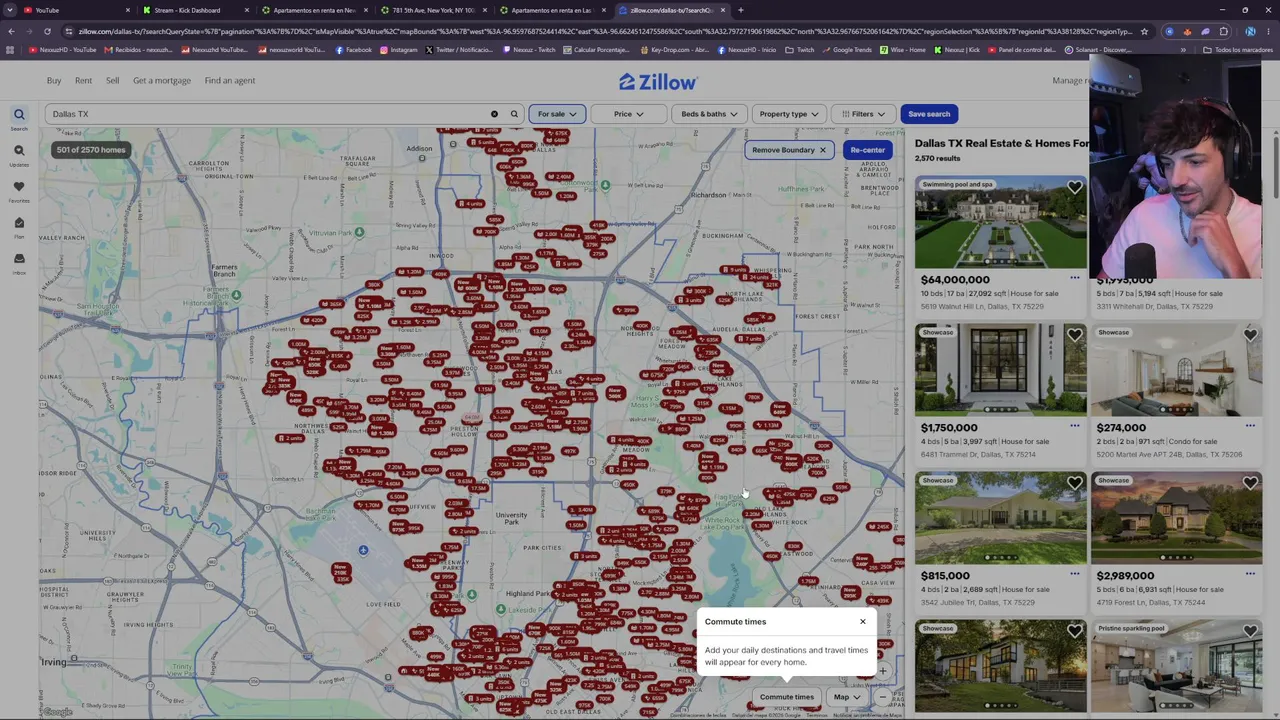The height and width of the screenshot is (720, 1280).
Task: Open the $815,000 listing photo
Action: 1000,518
